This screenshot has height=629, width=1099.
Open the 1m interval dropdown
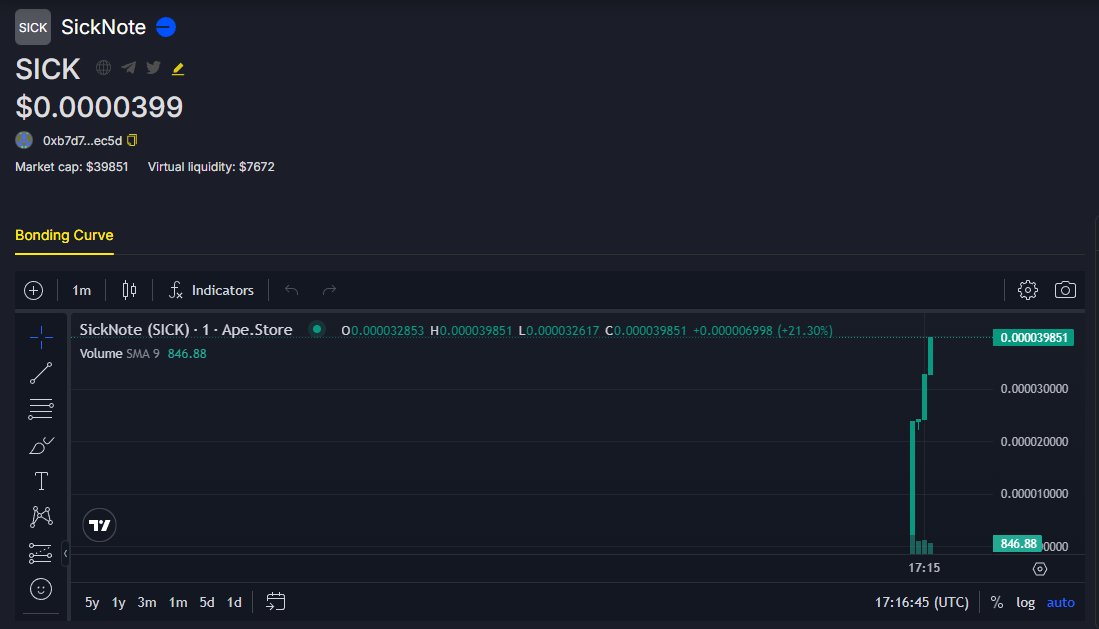click(x=81, y=290)
